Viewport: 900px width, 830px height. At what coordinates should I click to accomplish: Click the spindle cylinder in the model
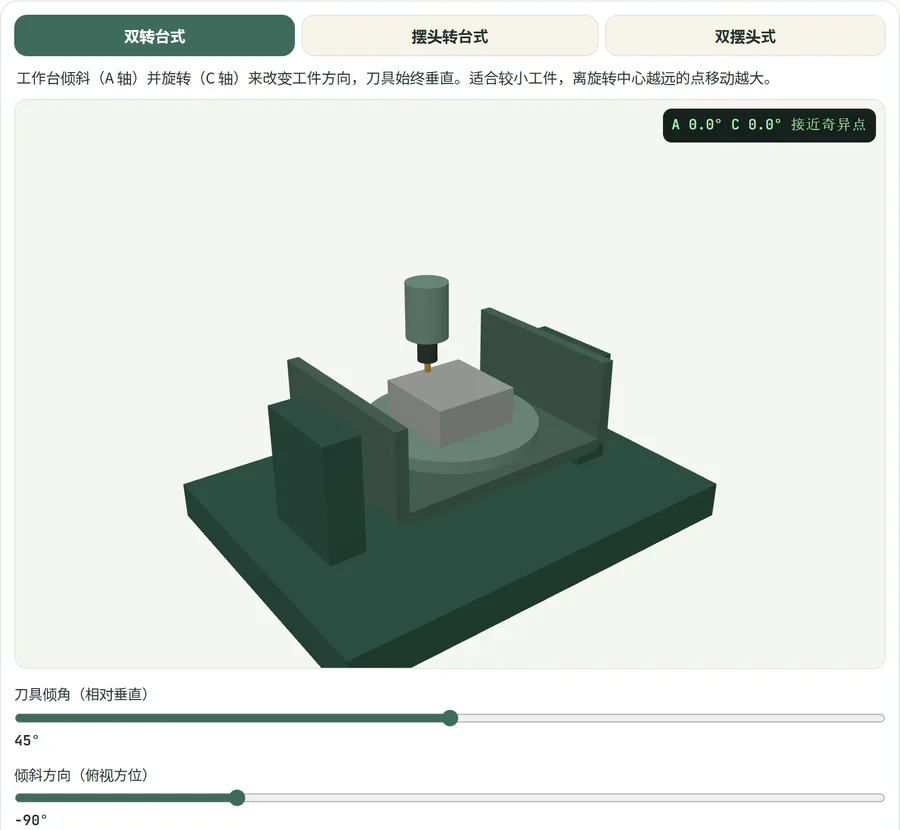[x=426, y=310]
